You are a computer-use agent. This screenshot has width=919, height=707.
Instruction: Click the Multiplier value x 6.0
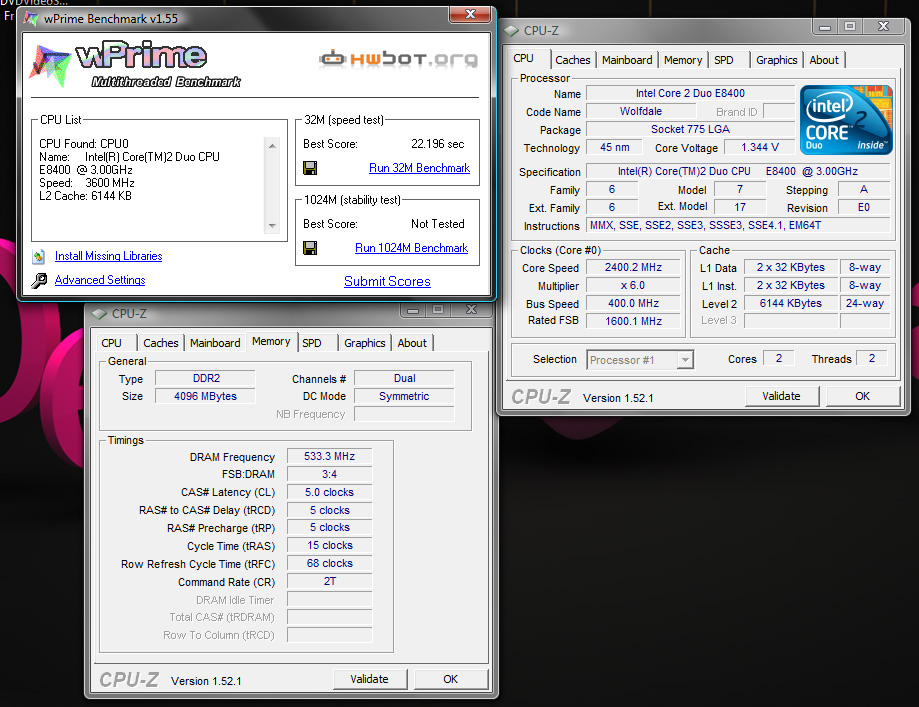633,285
